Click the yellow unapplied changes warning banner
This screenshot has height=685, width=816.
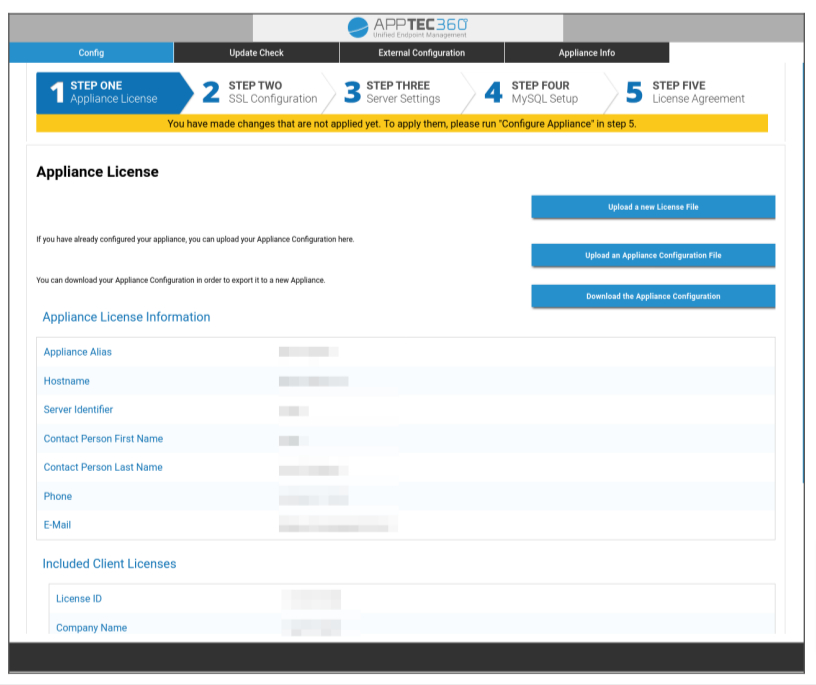[x=402, y=124]
